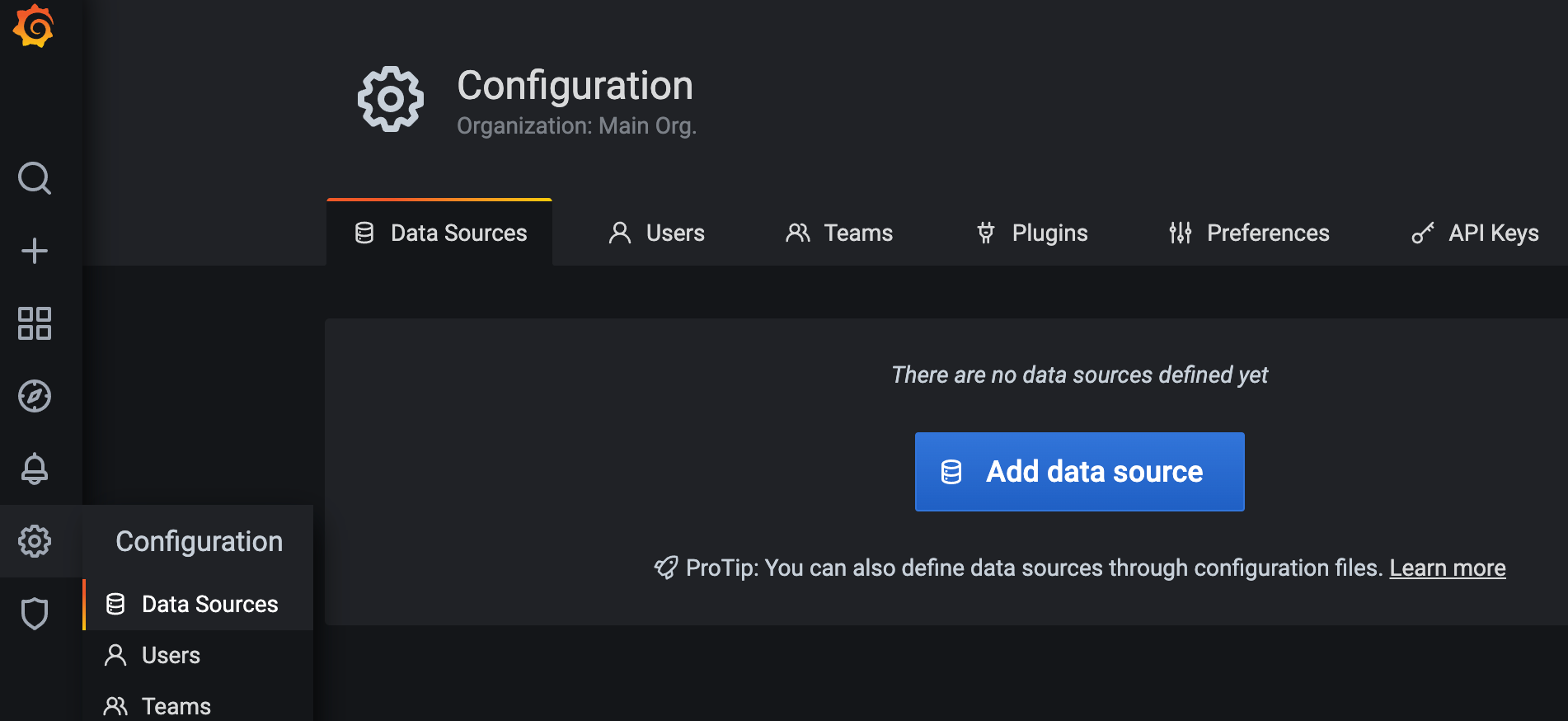Click the large Configuration gear header icon
1568x721 pixels.
point(391,99)
